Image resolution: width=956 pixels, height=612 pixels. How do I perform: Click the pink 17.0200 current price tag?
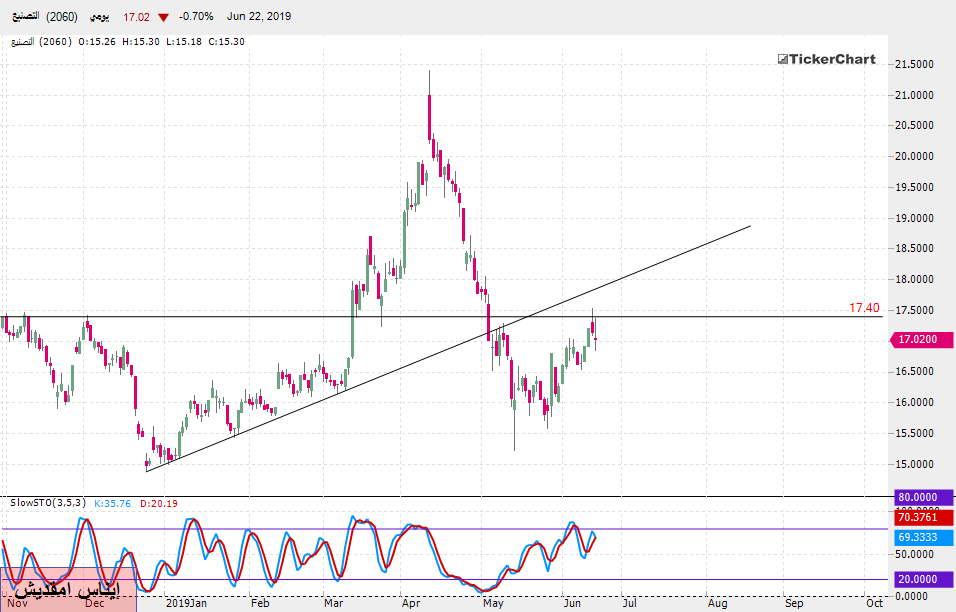tap(919, 340)
